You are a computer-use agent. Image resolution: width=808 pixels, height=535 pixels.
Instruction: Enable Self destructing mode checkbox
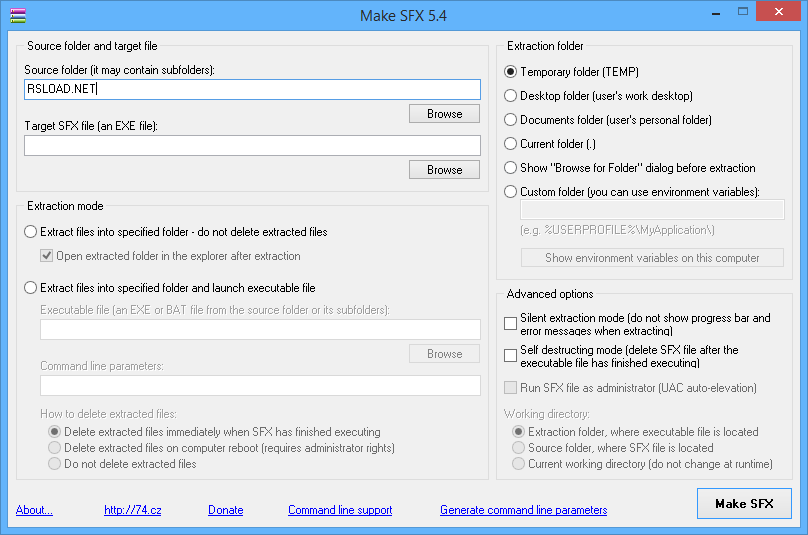(511, 356)
